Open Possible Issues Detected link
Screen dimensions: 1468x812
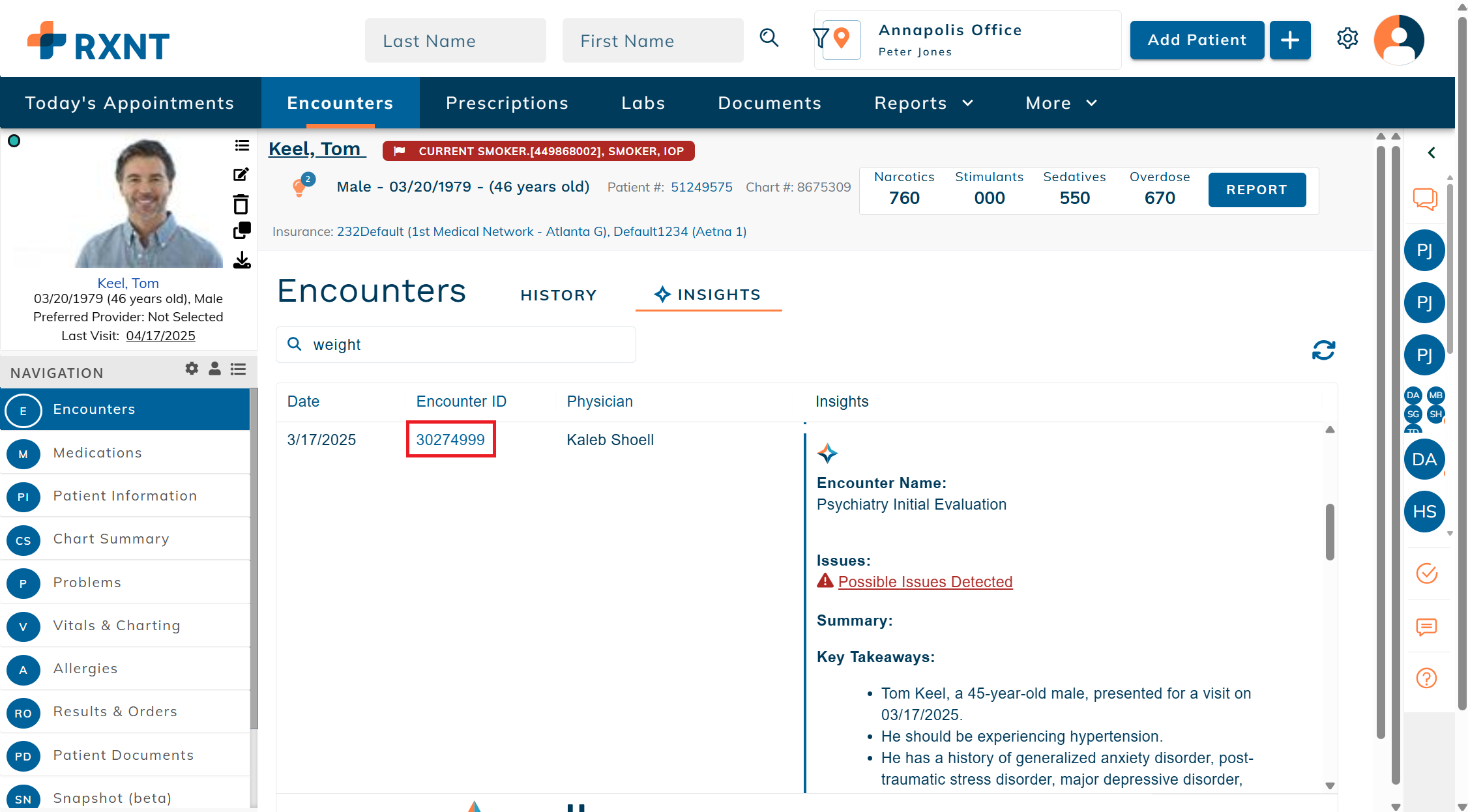925,582
